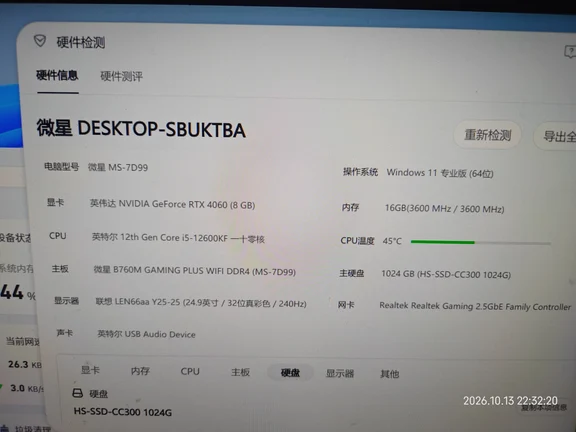Click the 1024 GB (HS-SSD-CC300 1024G) text

tap(446, 274)
